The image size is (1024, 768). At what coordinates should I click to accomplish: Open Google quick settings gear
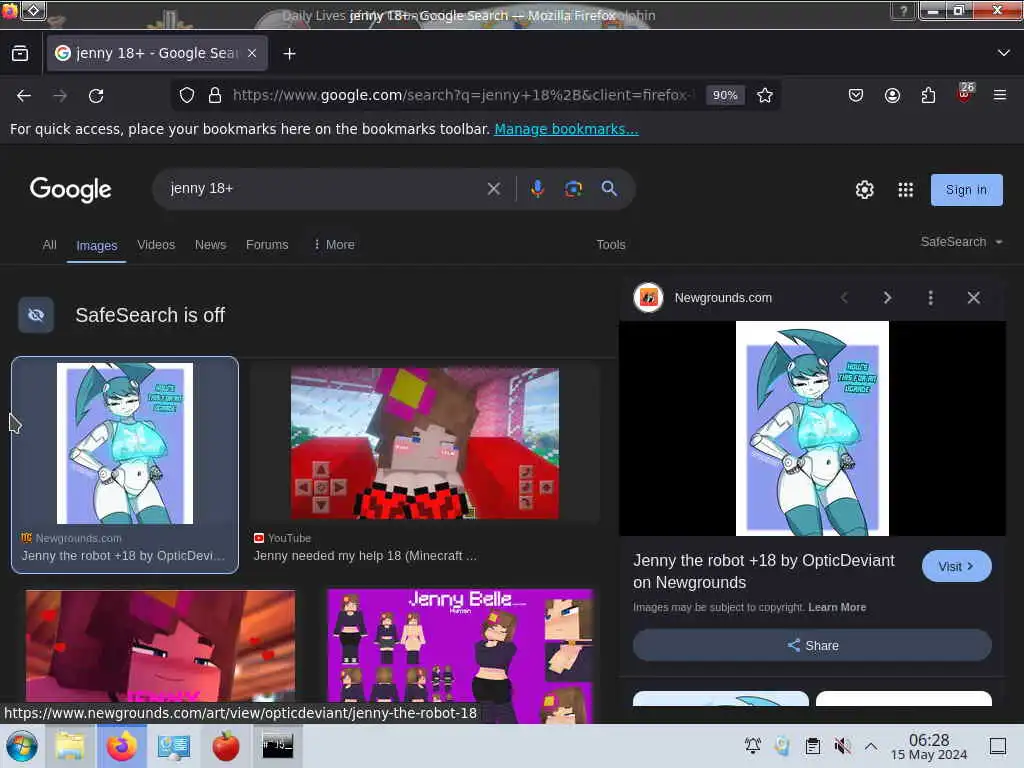(864, 189)
